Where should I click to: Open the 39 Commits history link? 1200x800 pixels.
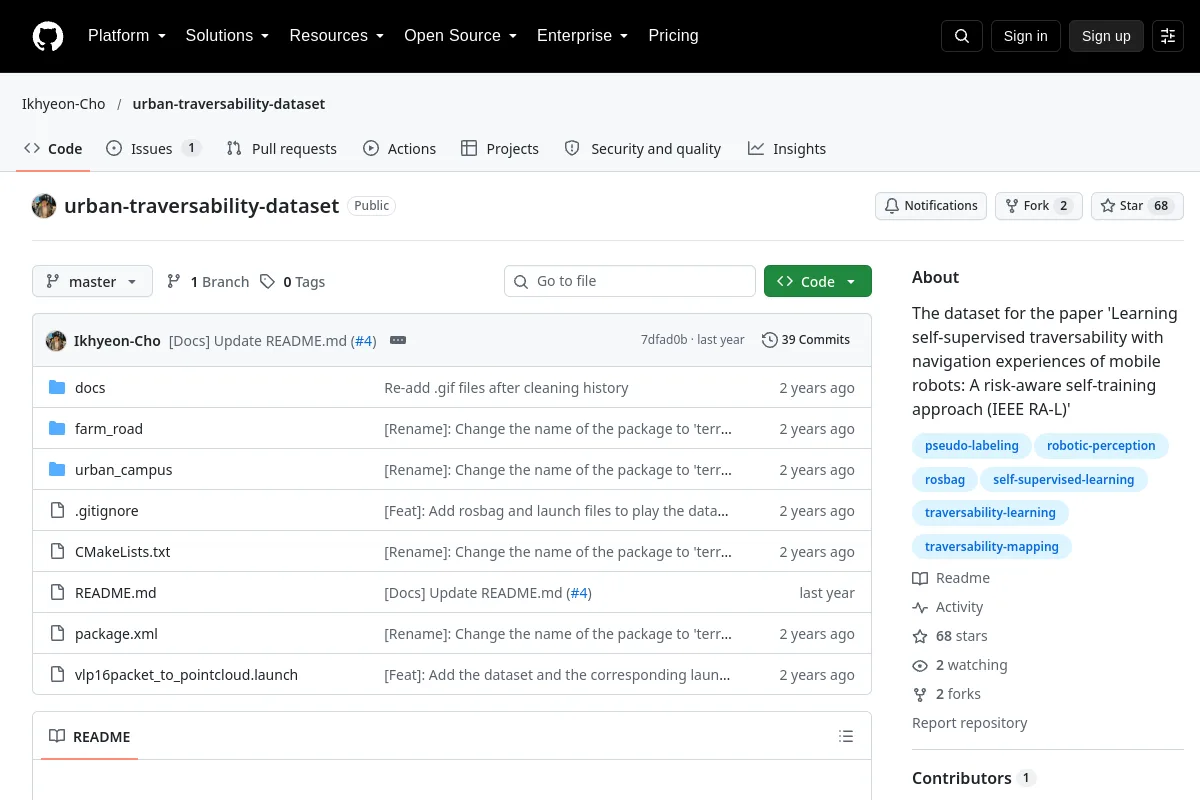coord(806,340)
